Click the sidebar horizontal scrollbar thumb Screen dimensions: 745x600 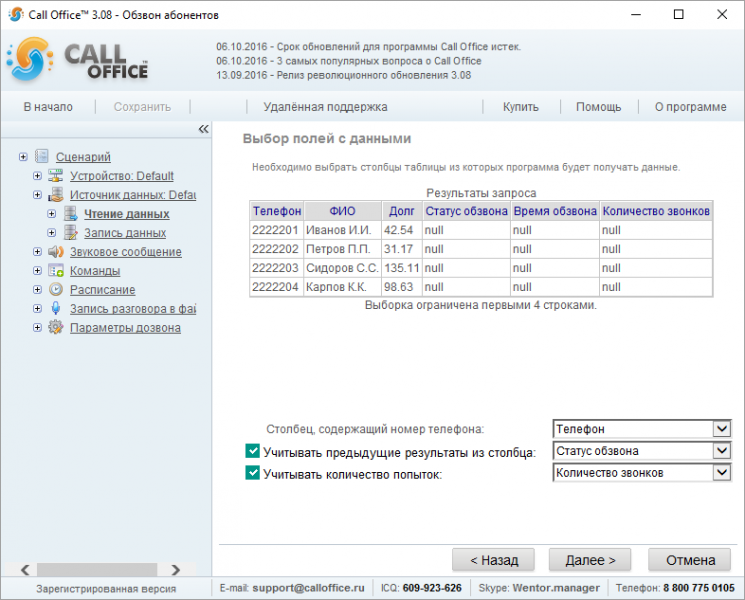click(x=97, y=569)
